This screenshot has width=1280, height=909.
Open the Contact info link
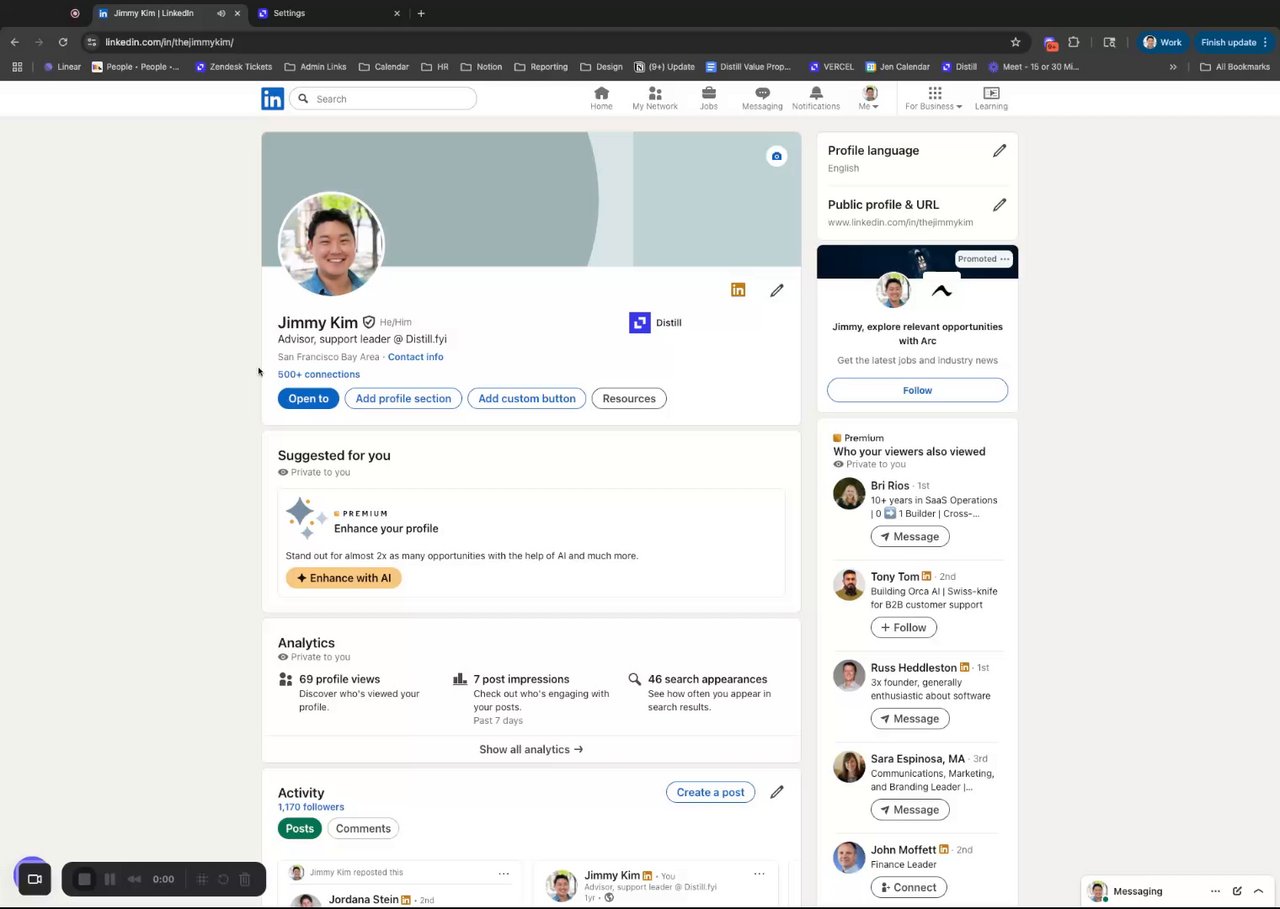[x=415, y=357]
